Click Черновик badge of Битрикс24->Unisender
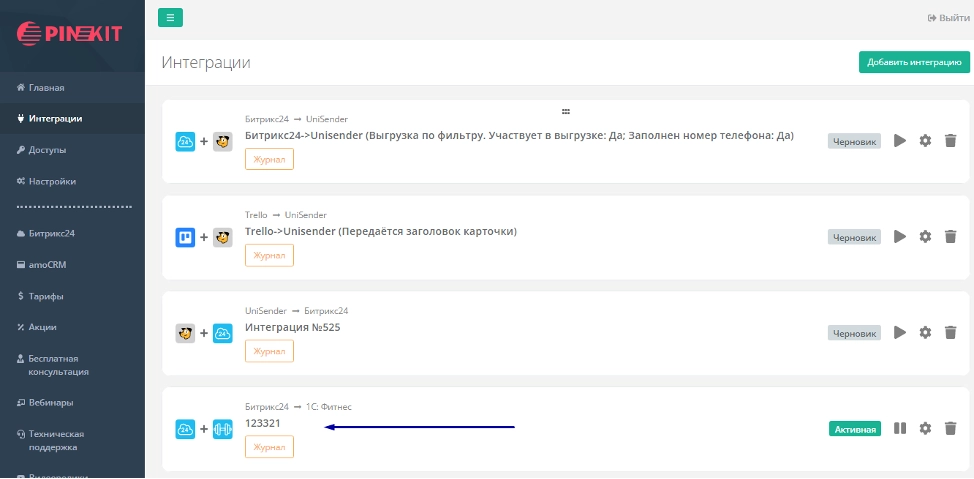Viewport: 974px width, 479px height. [x=854, y=141]
